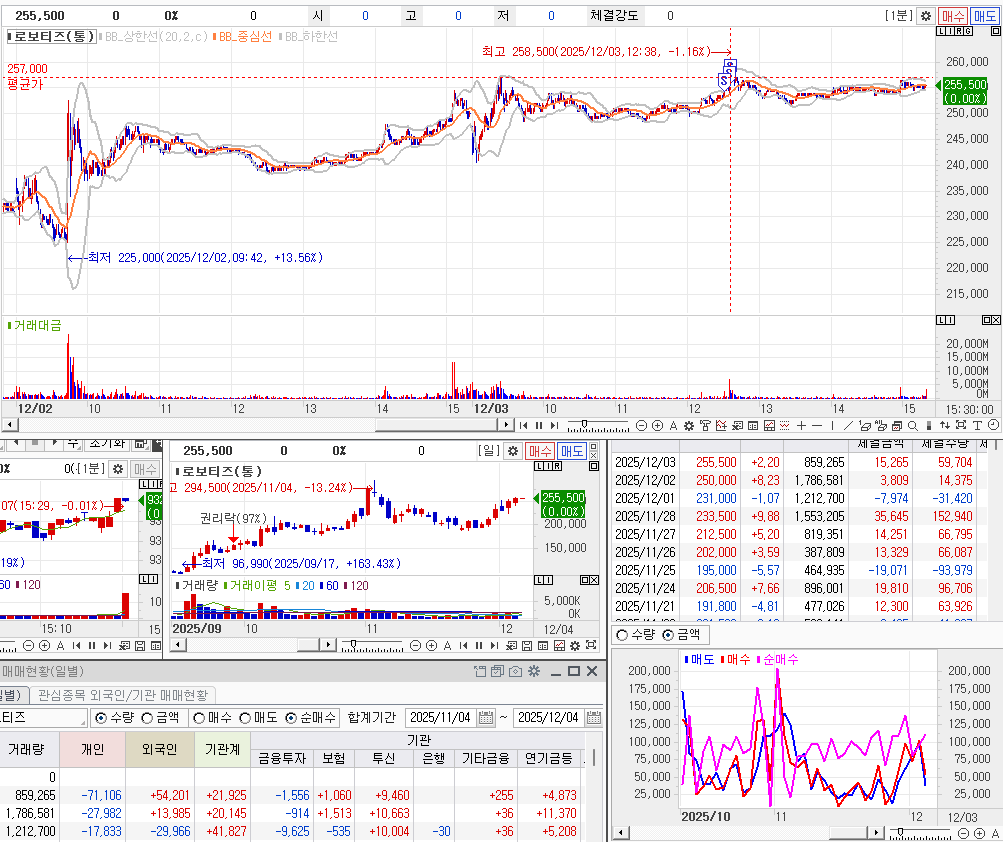Jump to last bar in main chart toolbar
Screen dimensions: 1003x842
coord(554,425)
